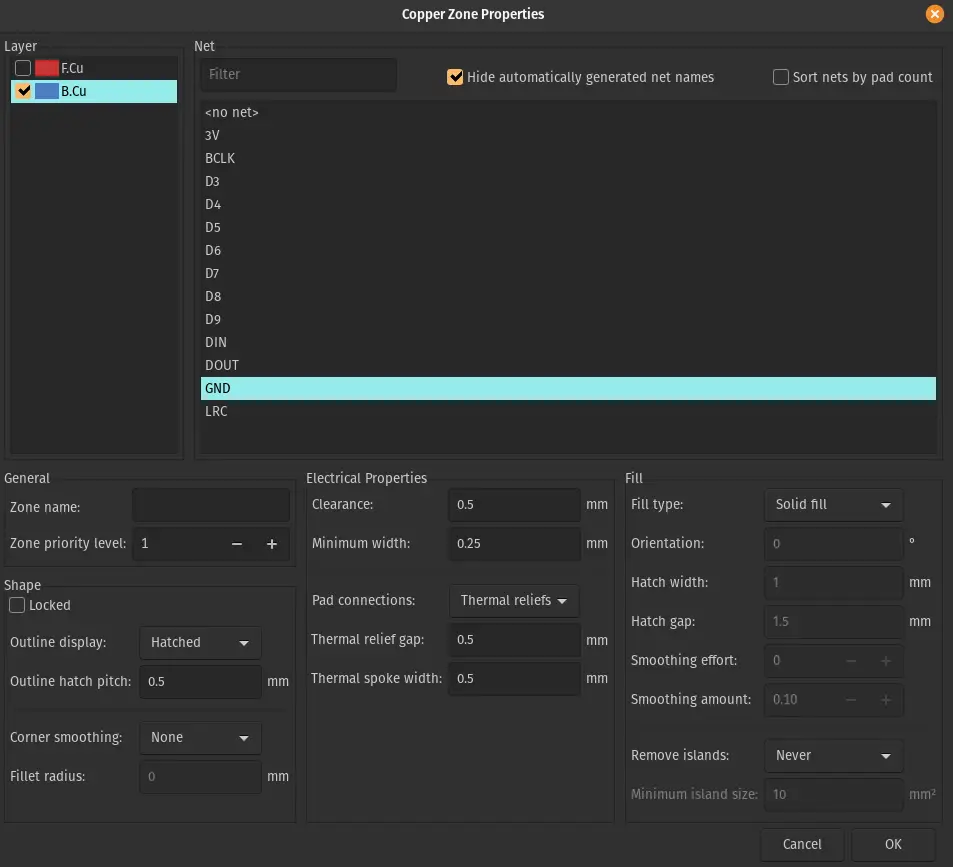Click the net Filter search field
The image size is (953, 867).
[x=298, y=74]
